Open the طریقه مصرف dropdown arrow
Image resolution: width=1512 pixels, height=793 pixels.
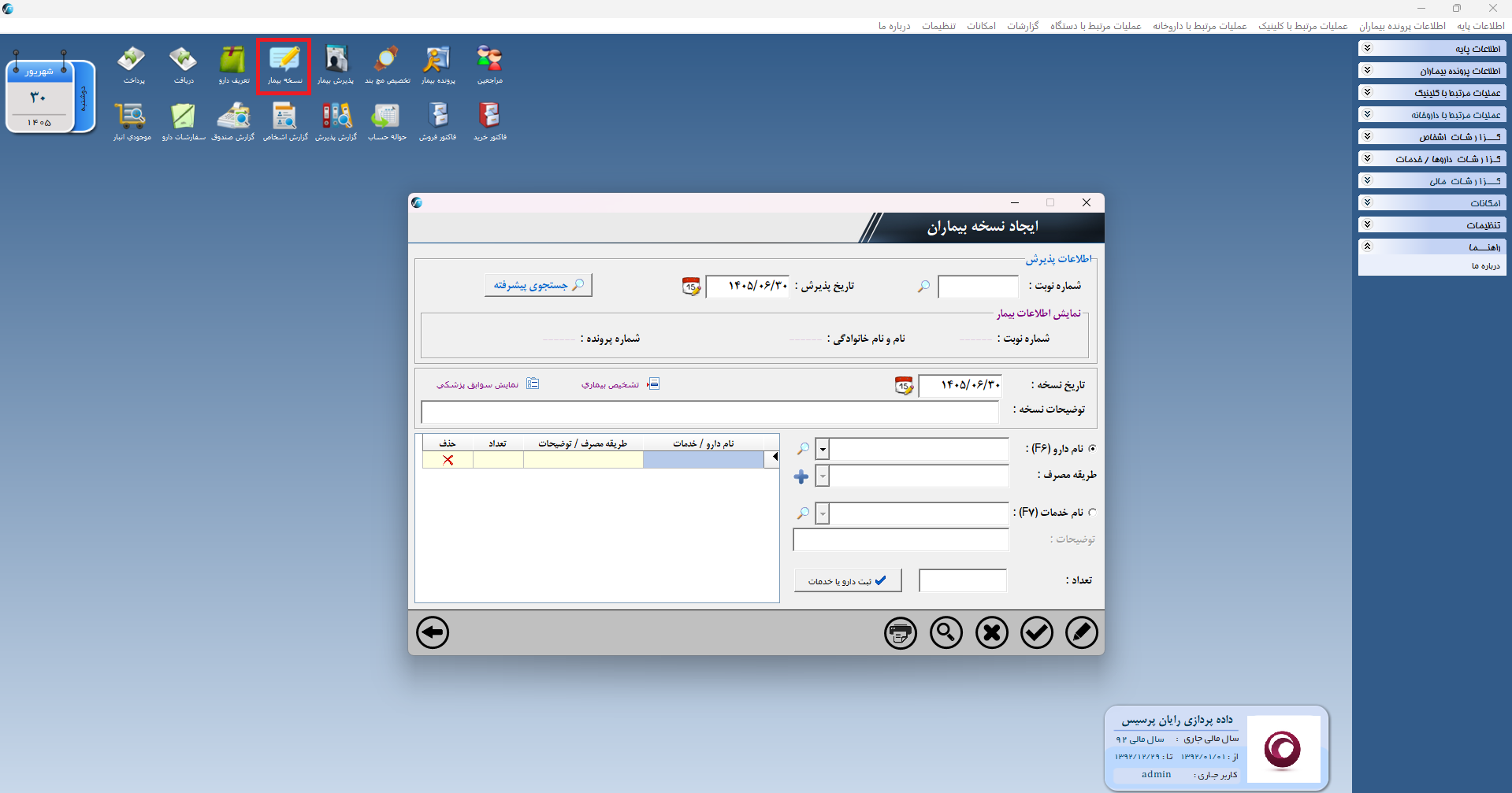(823, 476)
